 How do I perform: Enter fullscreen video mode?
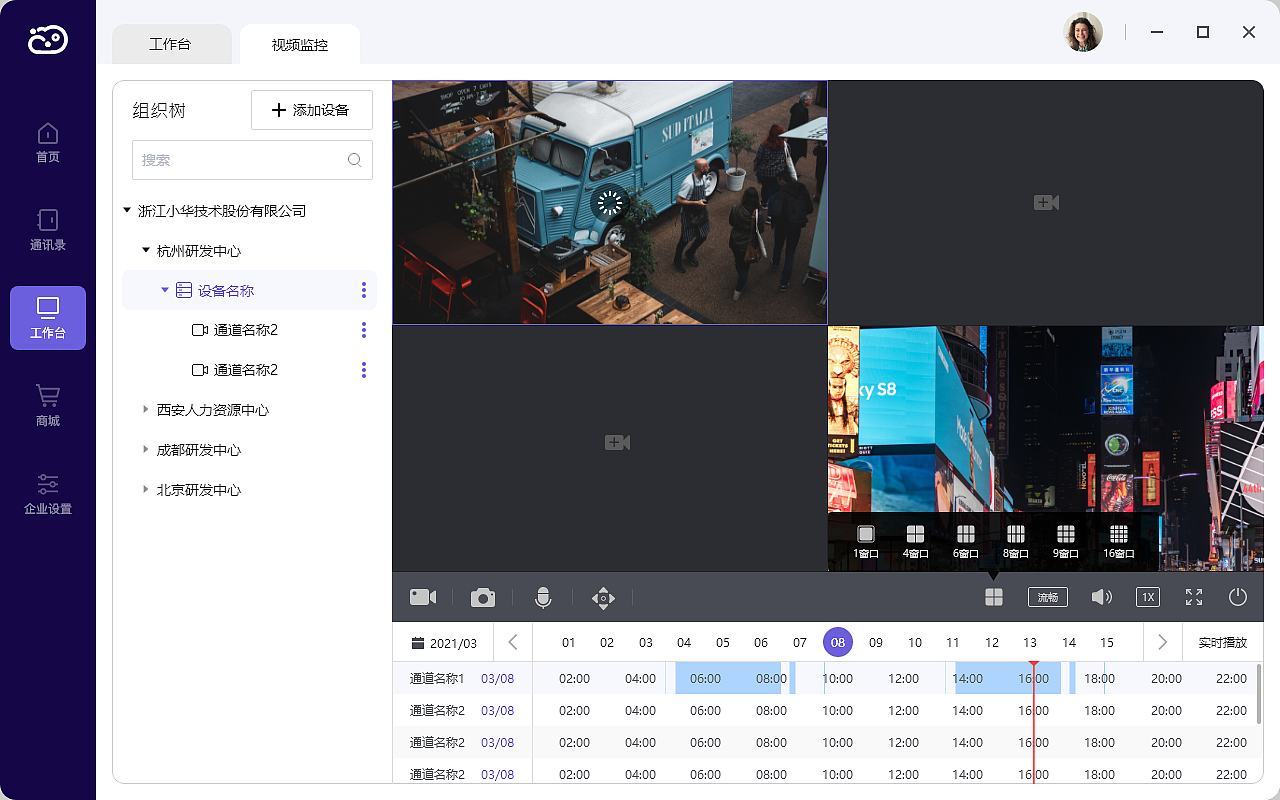pos(1194,597)
